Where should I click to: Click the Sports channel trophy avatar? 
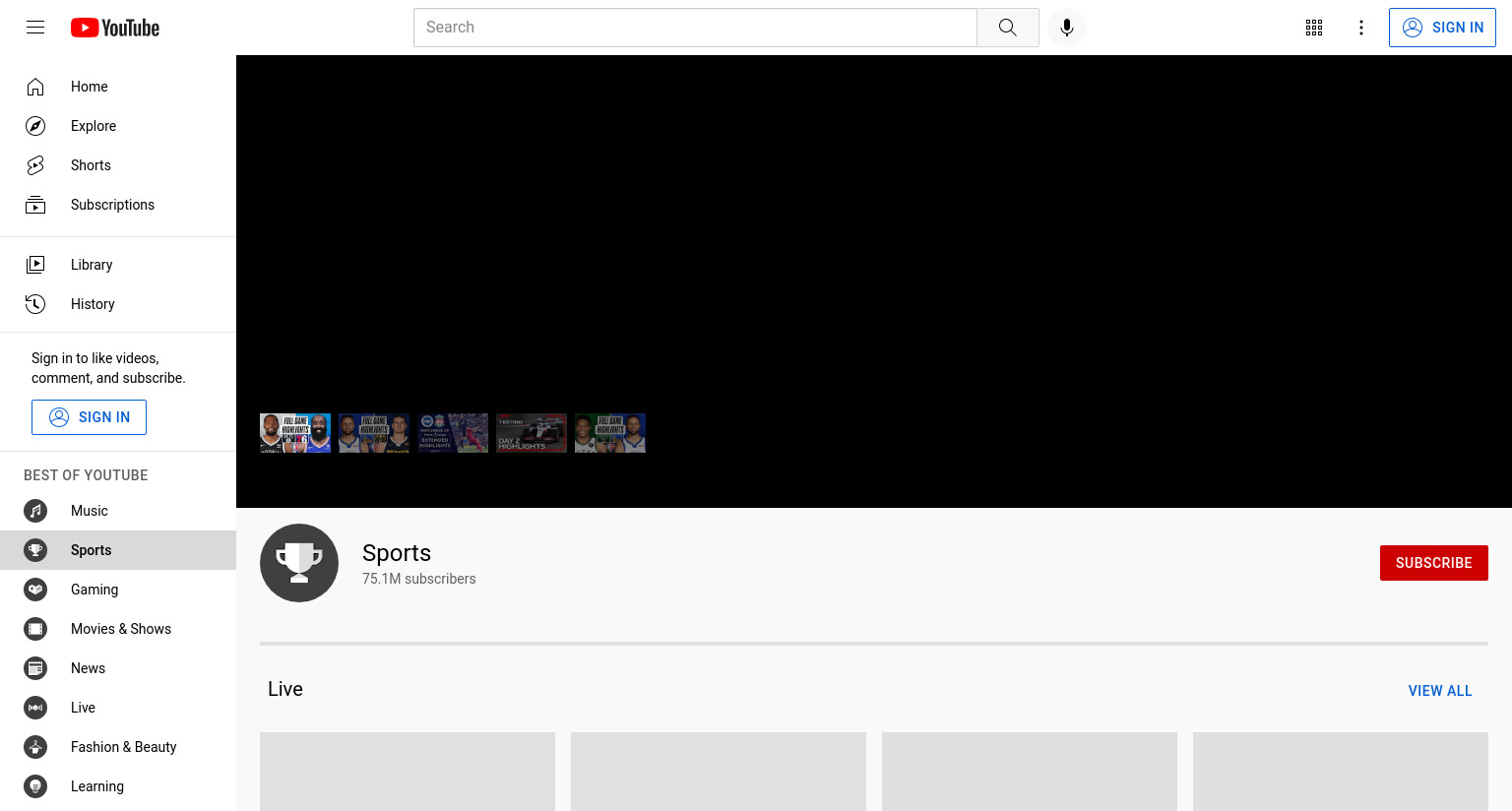coord(299,563)
